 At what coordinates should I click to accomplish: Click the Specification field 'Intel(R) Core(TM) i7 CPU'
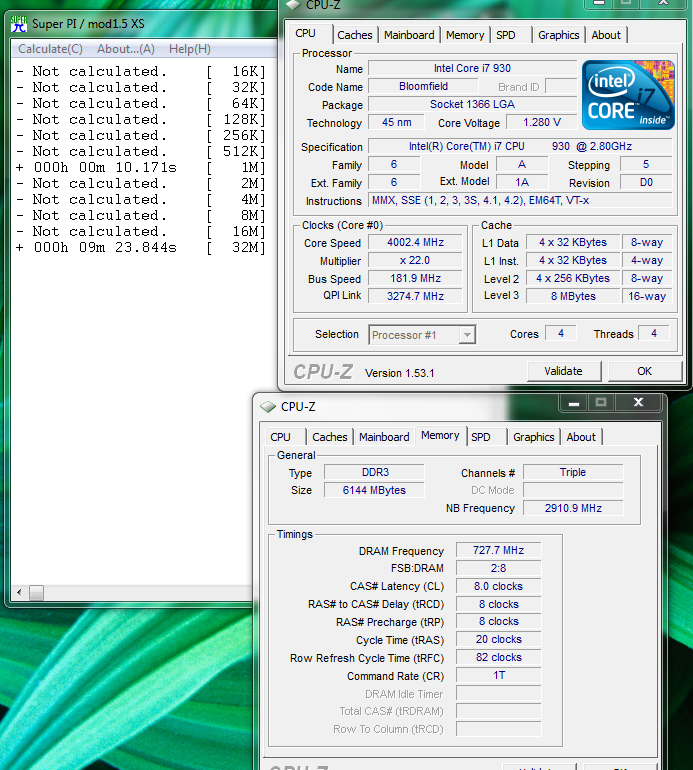(x=520, y=146)
